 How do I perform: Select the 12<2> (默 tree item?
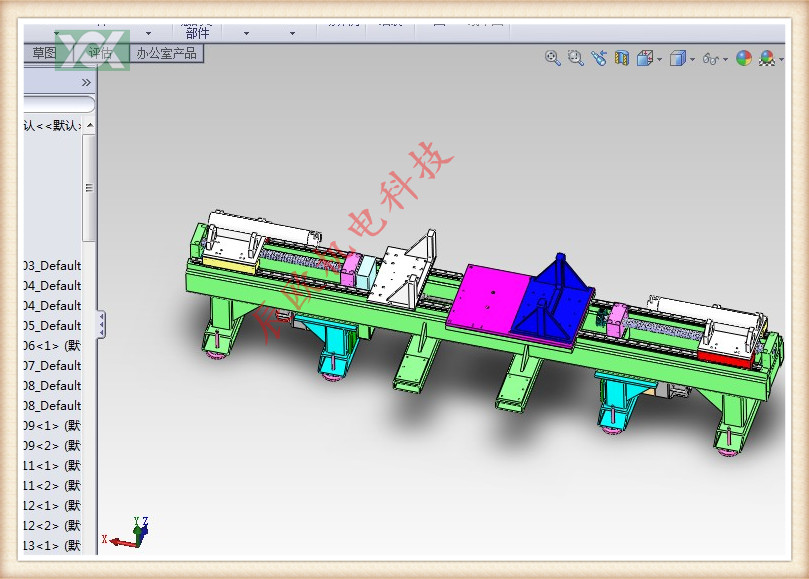(53, 526)
